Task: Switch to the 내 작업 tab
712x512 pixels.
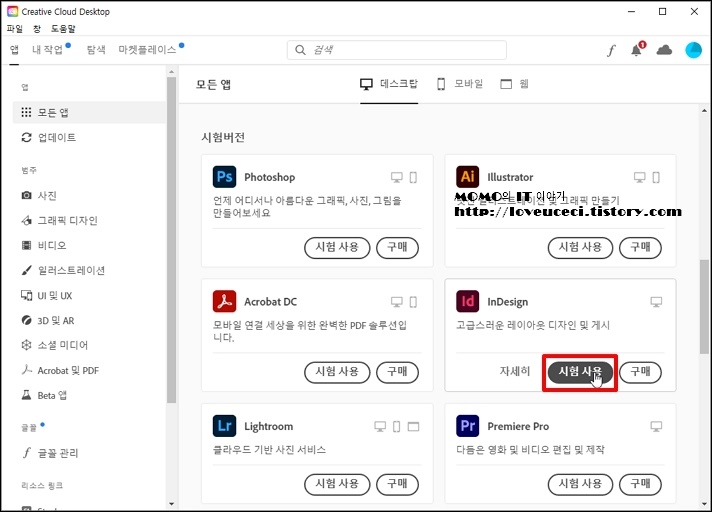Action: pos(47,49)
